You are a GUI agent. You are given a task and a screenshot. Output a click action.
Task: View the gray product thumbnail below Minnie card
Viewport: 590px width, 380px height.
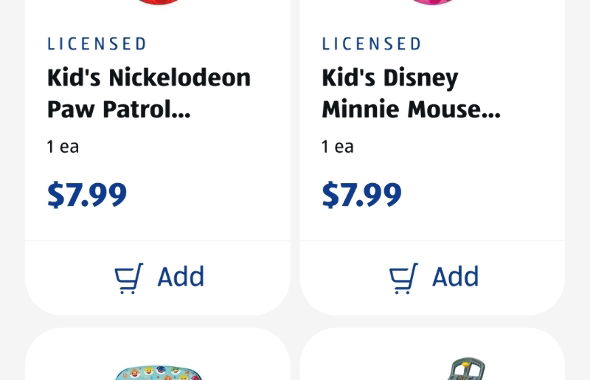click(x=467, y=369)
